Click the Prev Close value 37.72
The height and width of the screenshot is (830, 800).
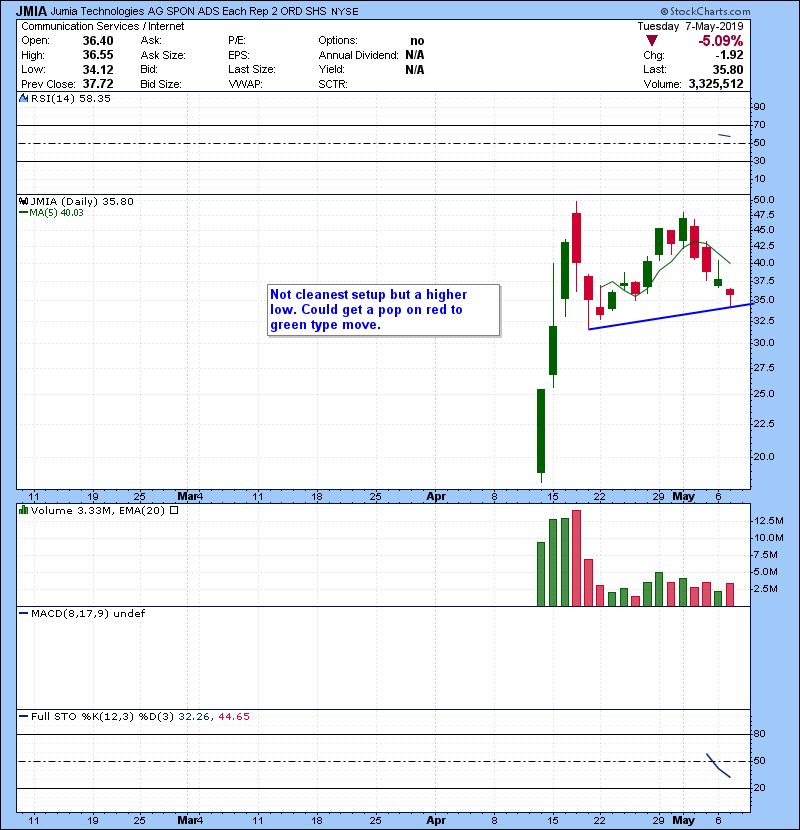tap(98, 84)
